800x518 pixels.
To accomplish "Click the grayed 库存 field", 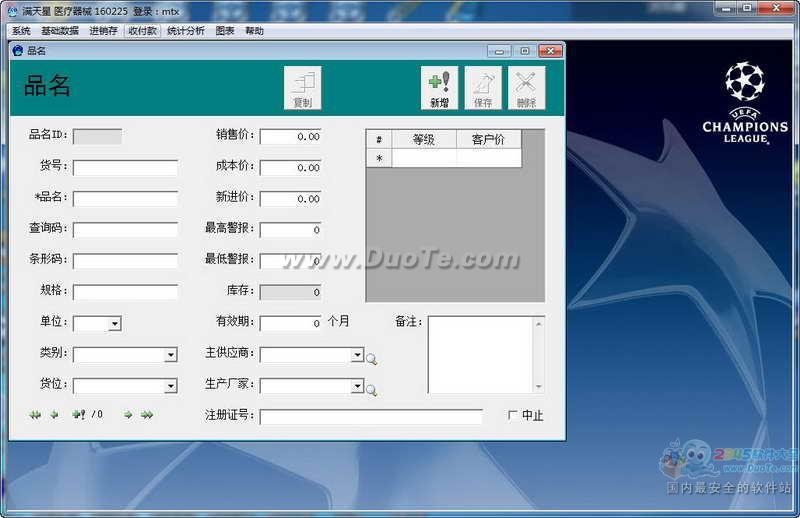I will 291,292.
